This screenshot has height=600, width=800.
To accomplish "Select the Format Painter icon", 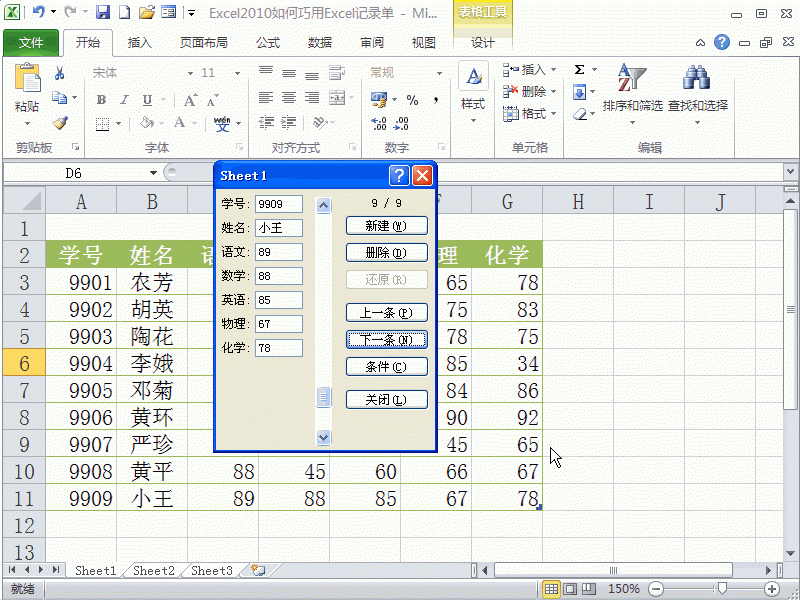I will [x=58, y=122].
